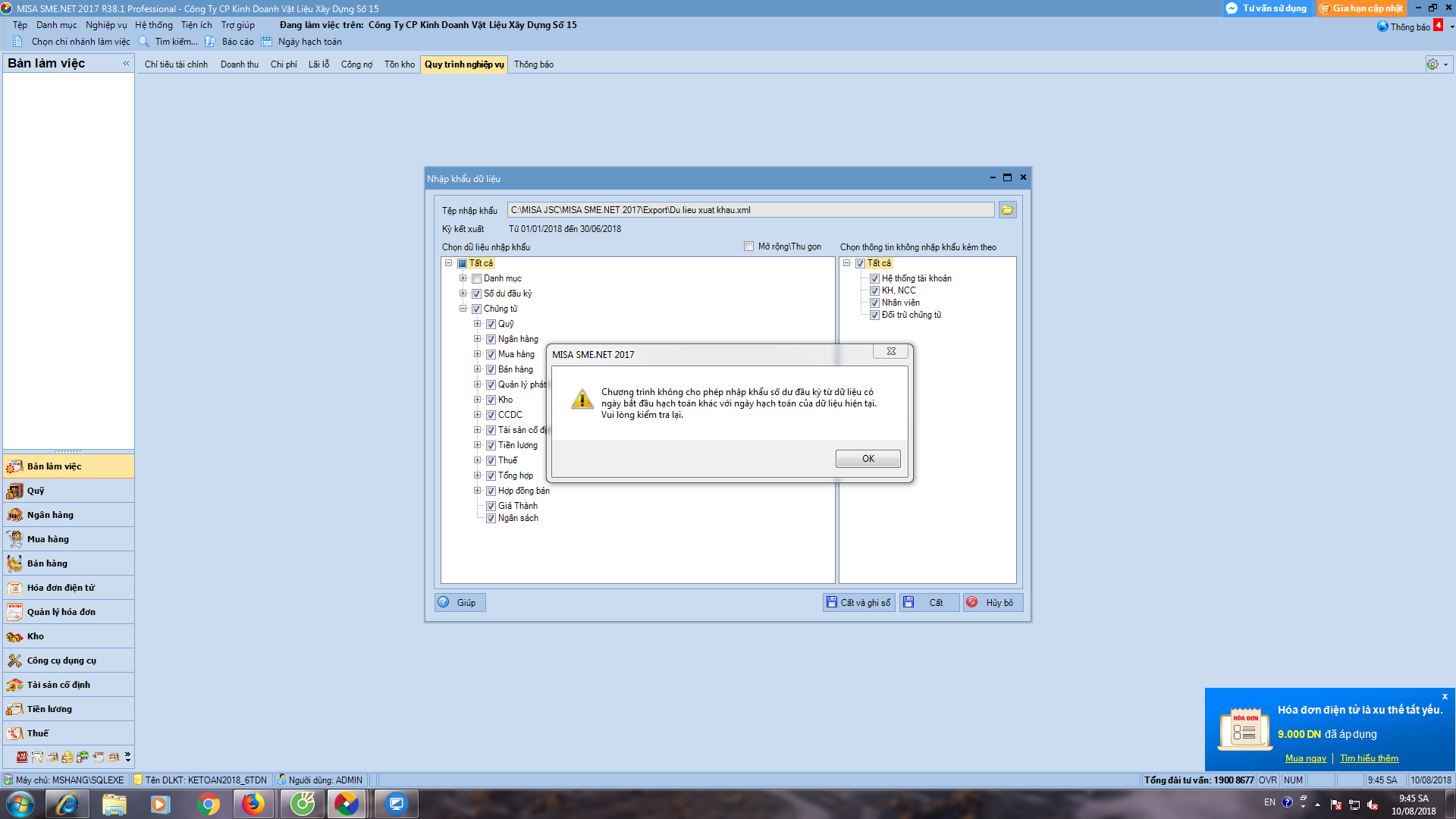Viewport: 1456px width, 819px height.
Task: Uncheck the Nhân viên checkbox
Action: coord(874,303)
